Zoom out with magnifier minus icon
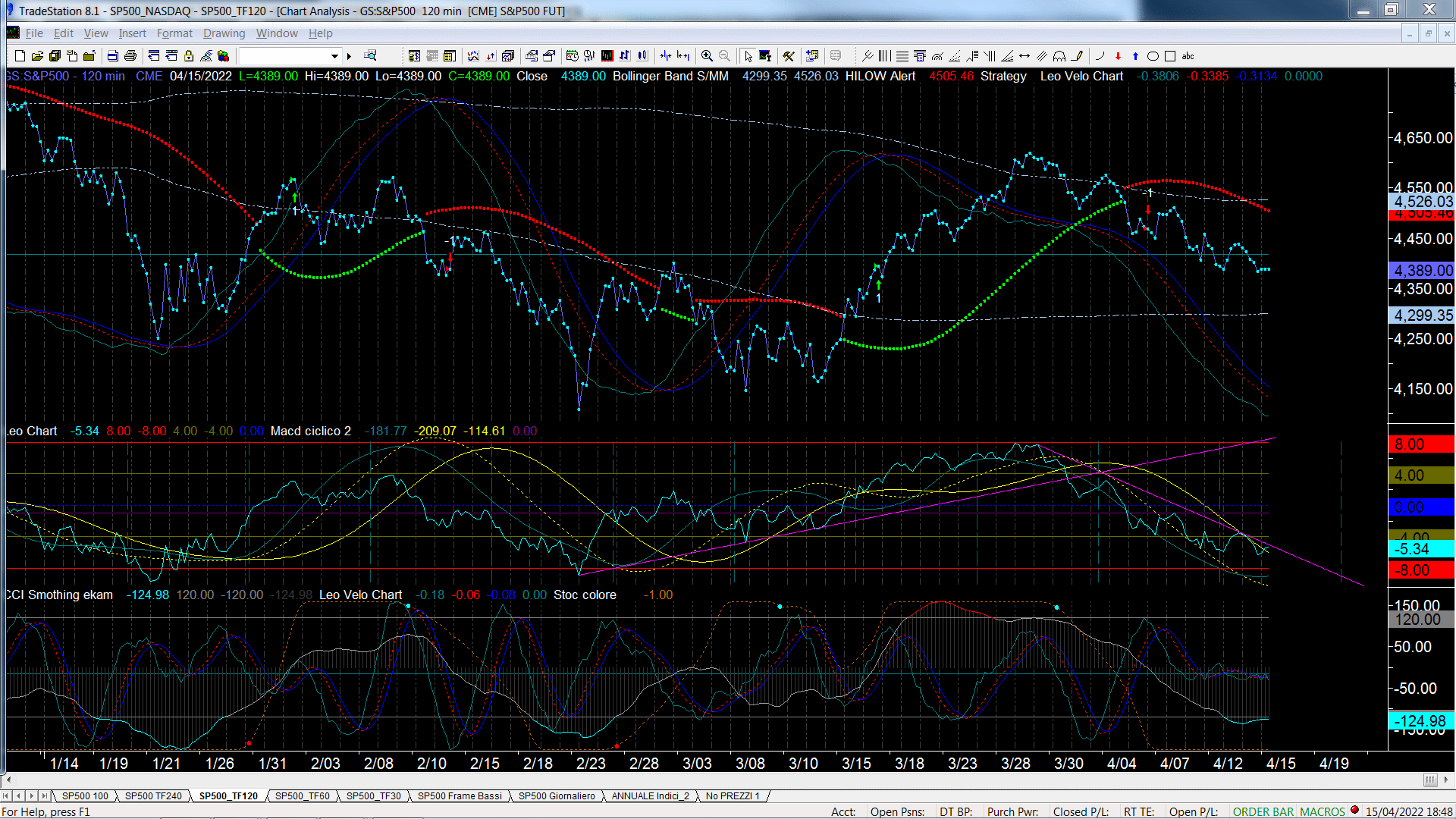The width and height of the screenshot is (1456, 819). tap(724, 56)
